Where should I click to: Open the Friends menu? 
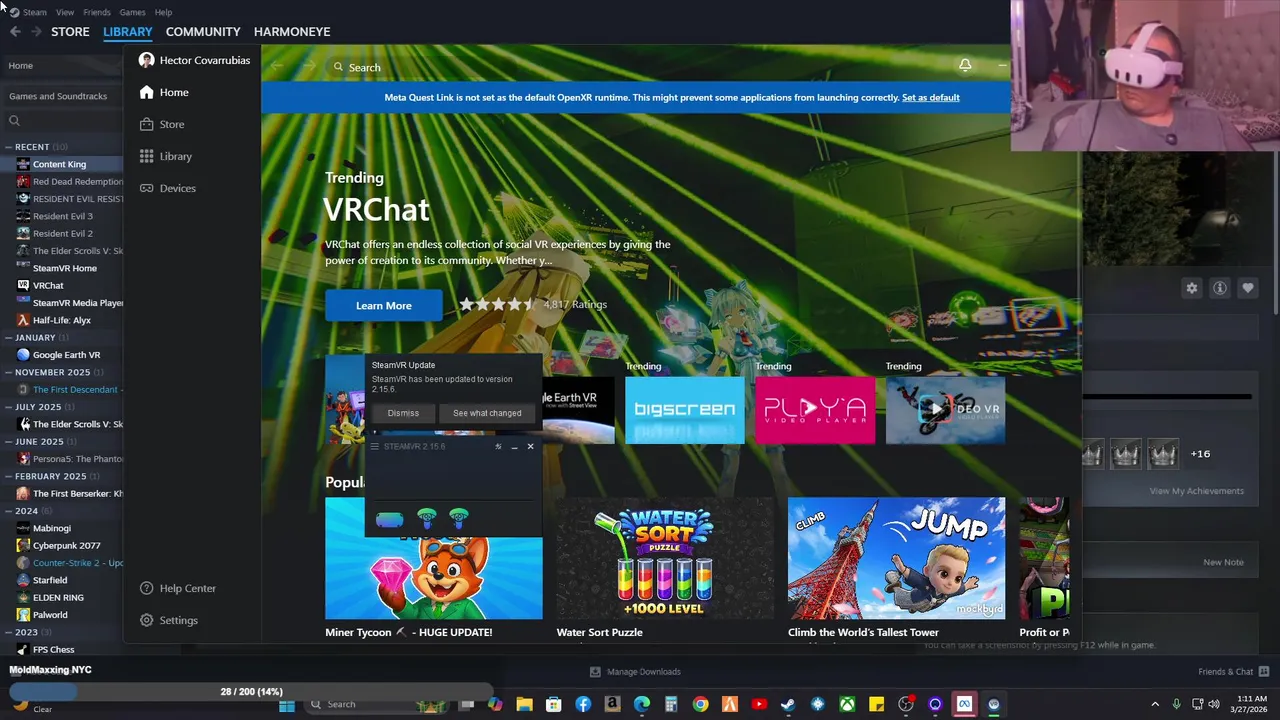[x=97, y=12]
